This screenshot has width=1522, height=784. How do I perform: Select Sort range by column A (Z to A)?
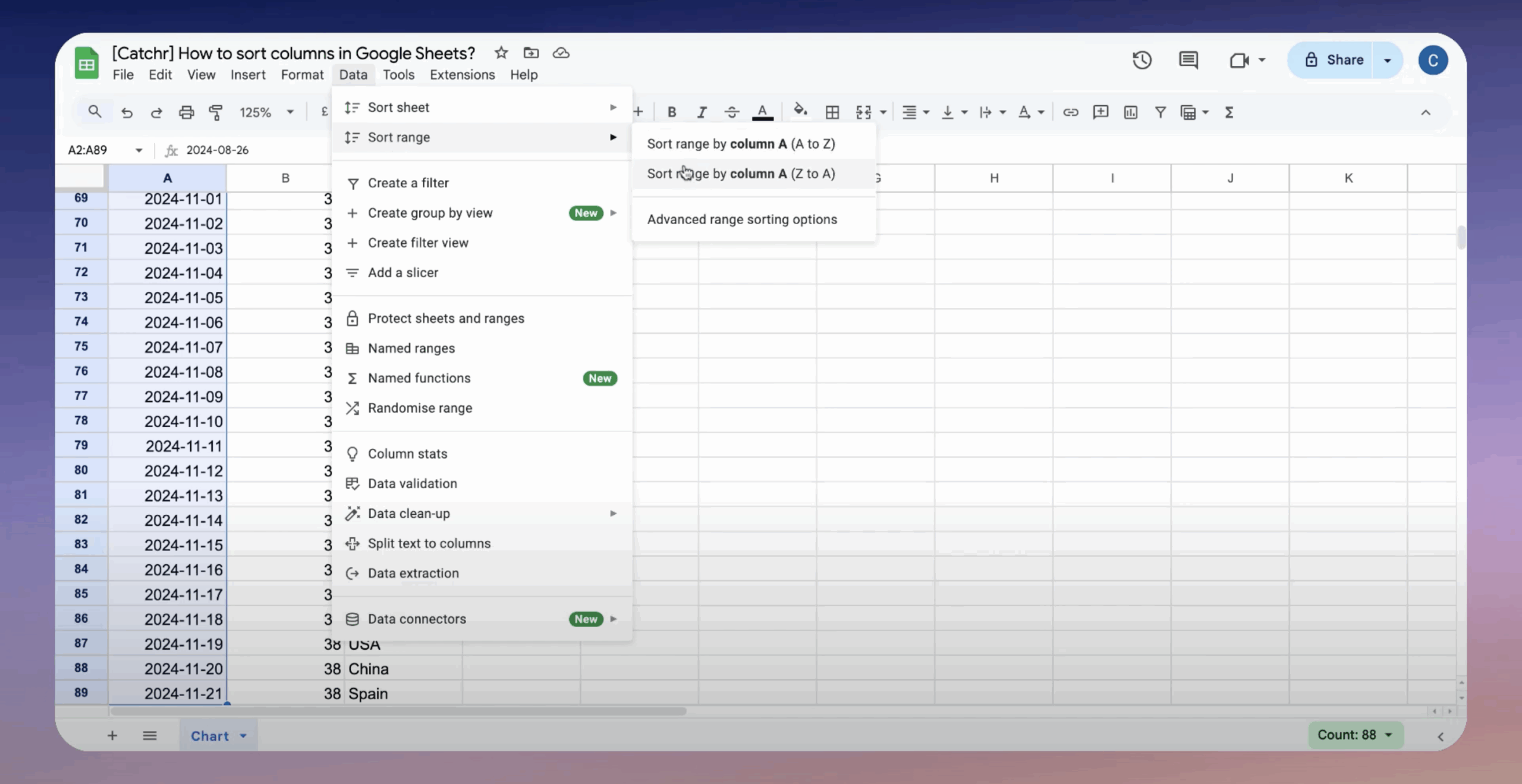click(741, 174)
